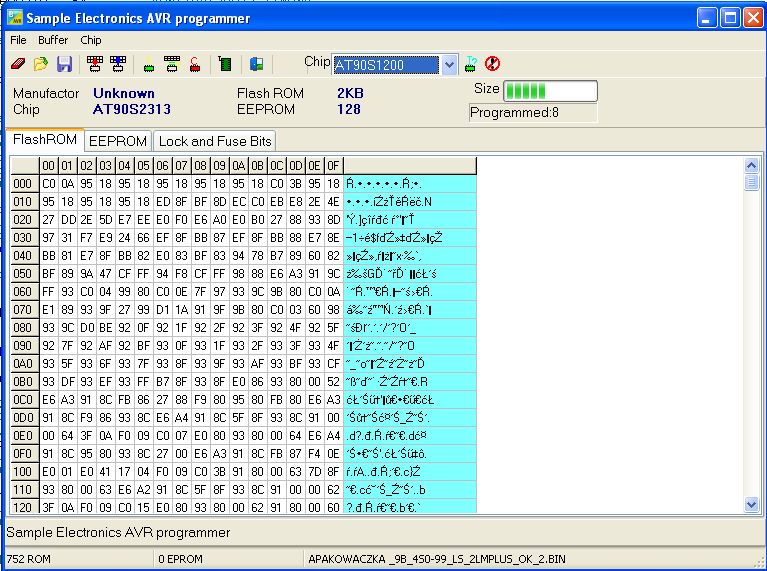The image size is (767, 571).
Task: Click the green Size progress bar
Action: tap(528, 91)
